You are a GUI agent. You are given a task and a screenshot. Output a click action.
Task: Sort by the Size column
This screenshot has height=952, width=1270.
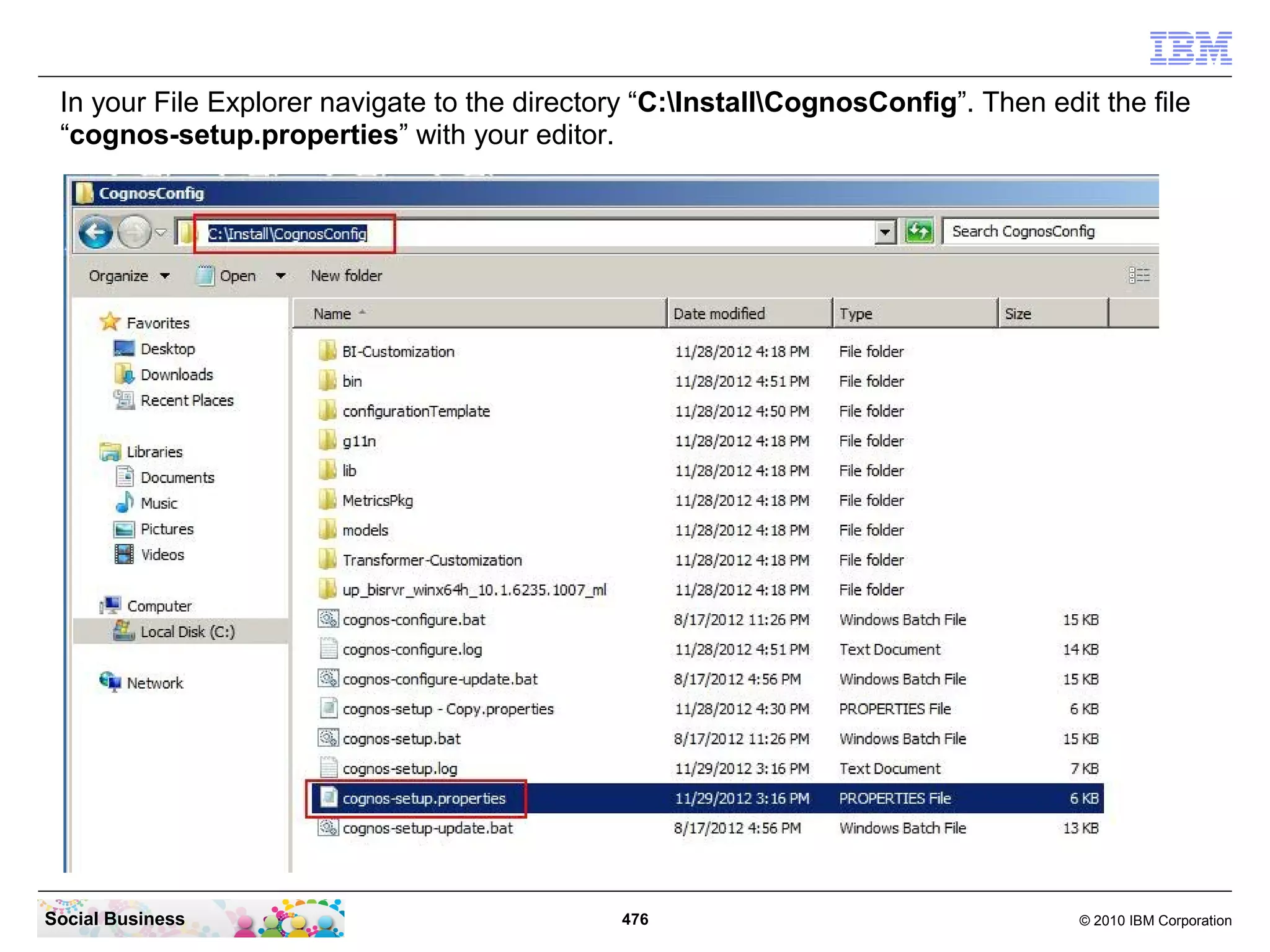click(1053, 314)
